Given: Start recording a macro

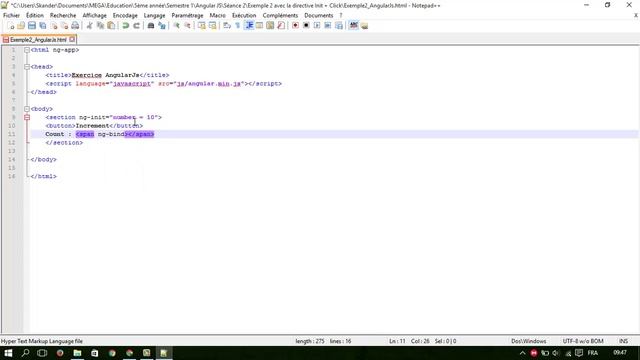Looking at the screenshot, I should [295, 26].
